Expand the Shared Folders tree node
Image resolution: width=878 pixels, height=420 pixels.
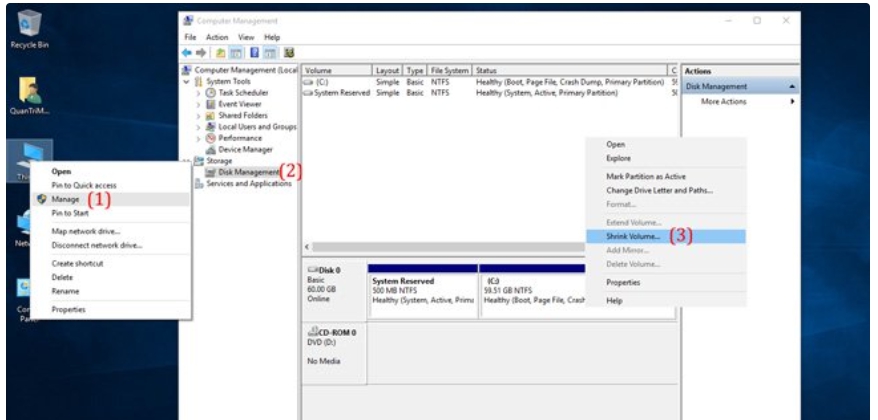click(198, 115)
